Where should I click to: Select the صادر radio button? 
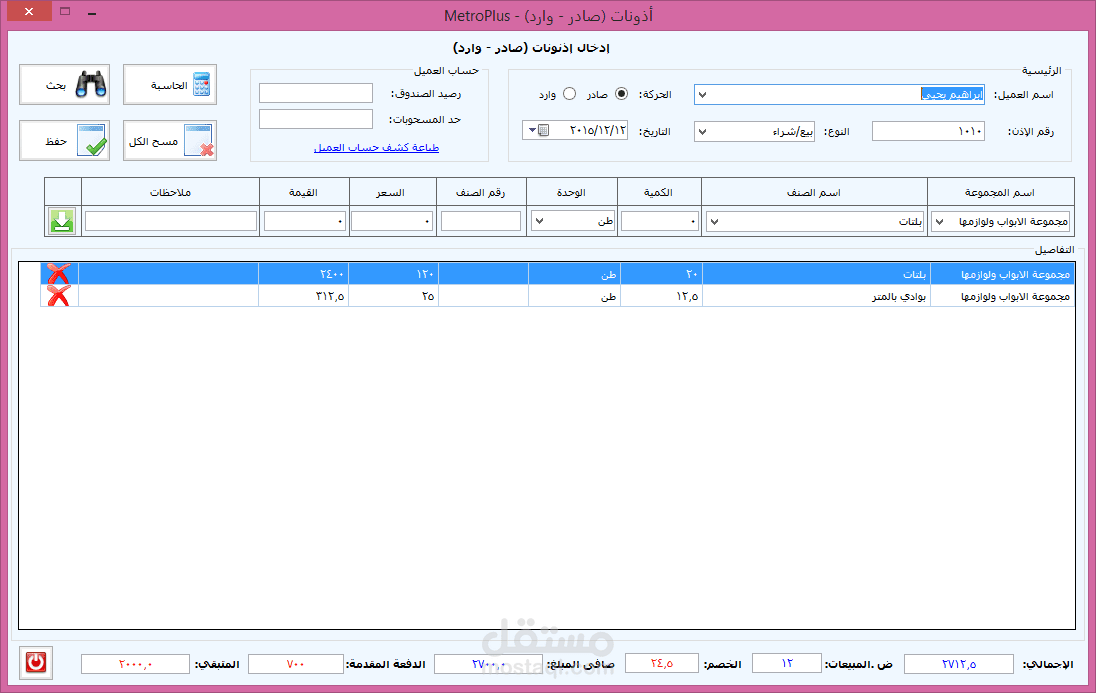[x=621, y=93]
